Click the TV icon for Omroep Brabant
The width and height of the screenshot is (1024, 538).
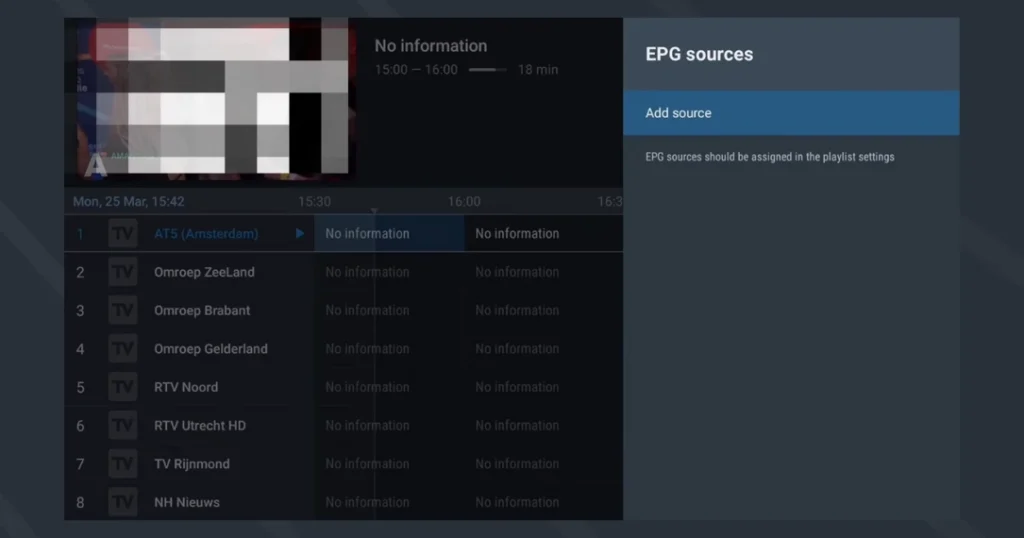pyautogui.click(x=123, y=311)
